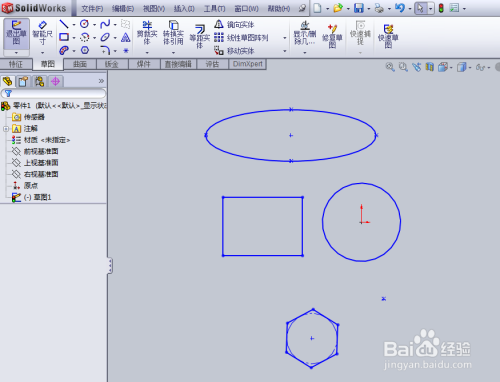Click the Mirror Entities icon
Screen dimensions: 500x382
[219, 24]
